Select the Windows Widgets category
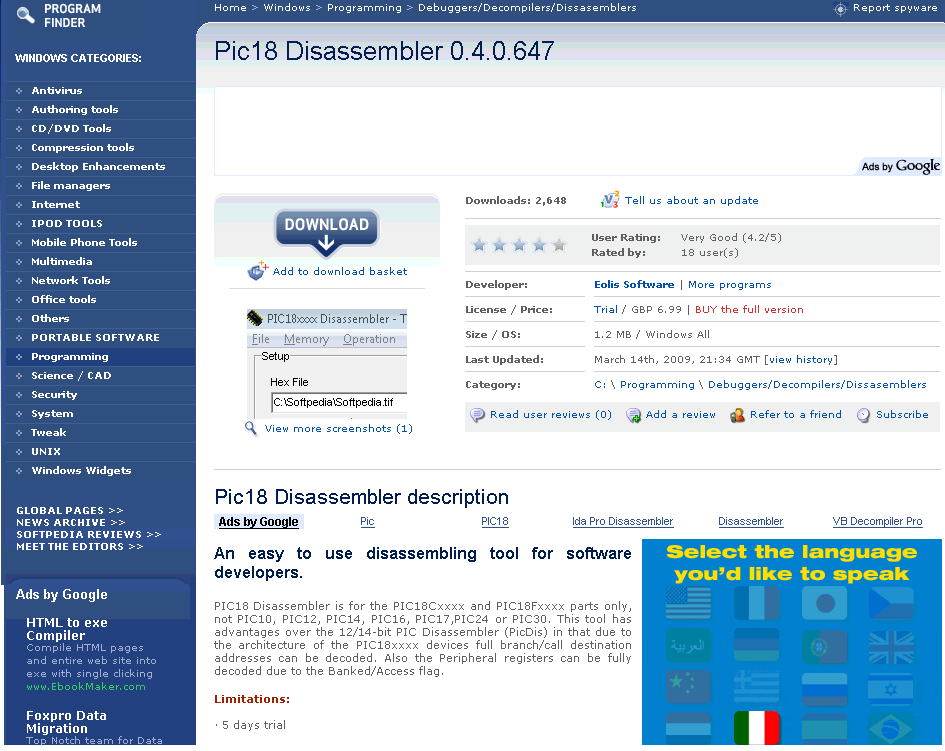945x751 pixels. (x=81, y=470)
